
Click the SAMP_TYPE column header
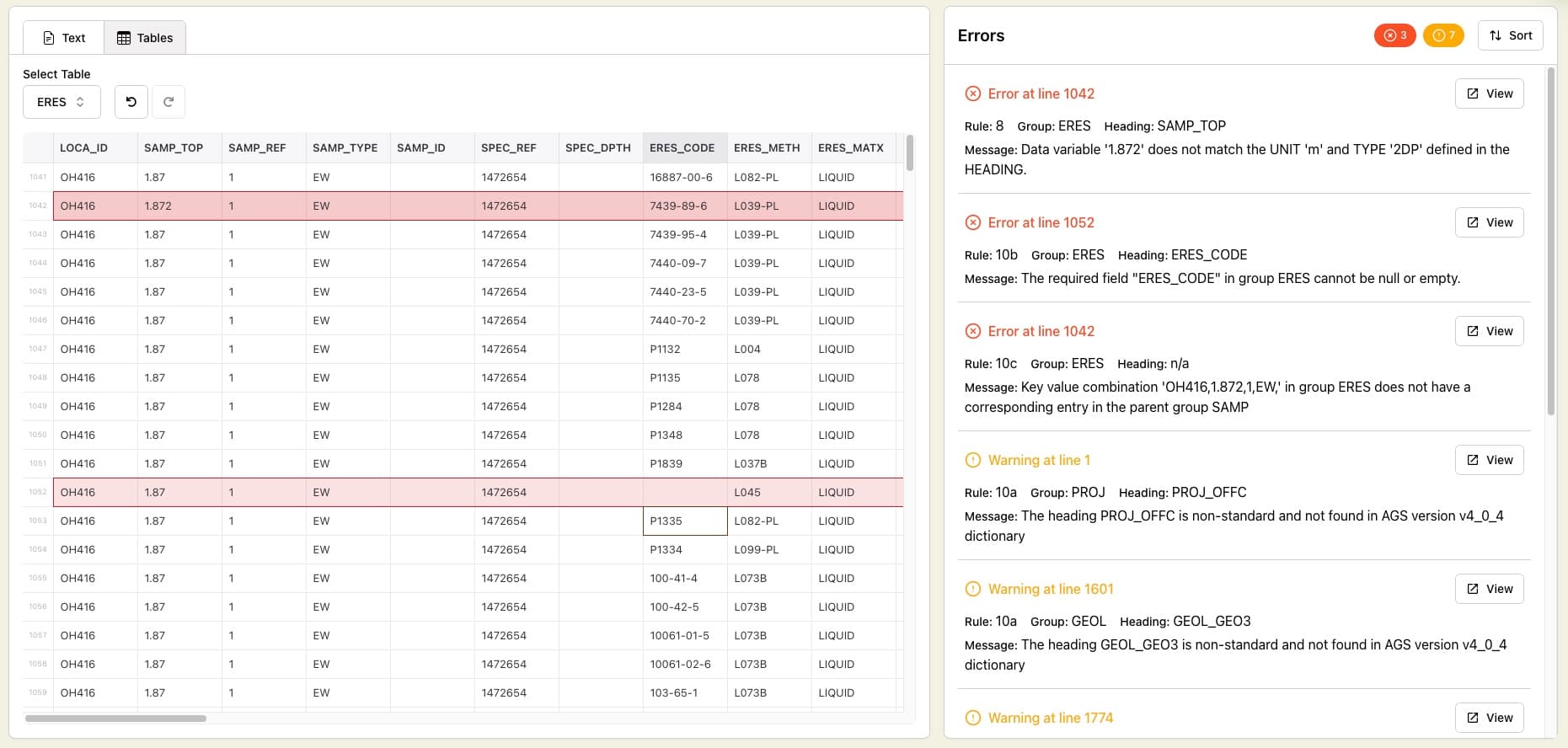pos(348,147)
